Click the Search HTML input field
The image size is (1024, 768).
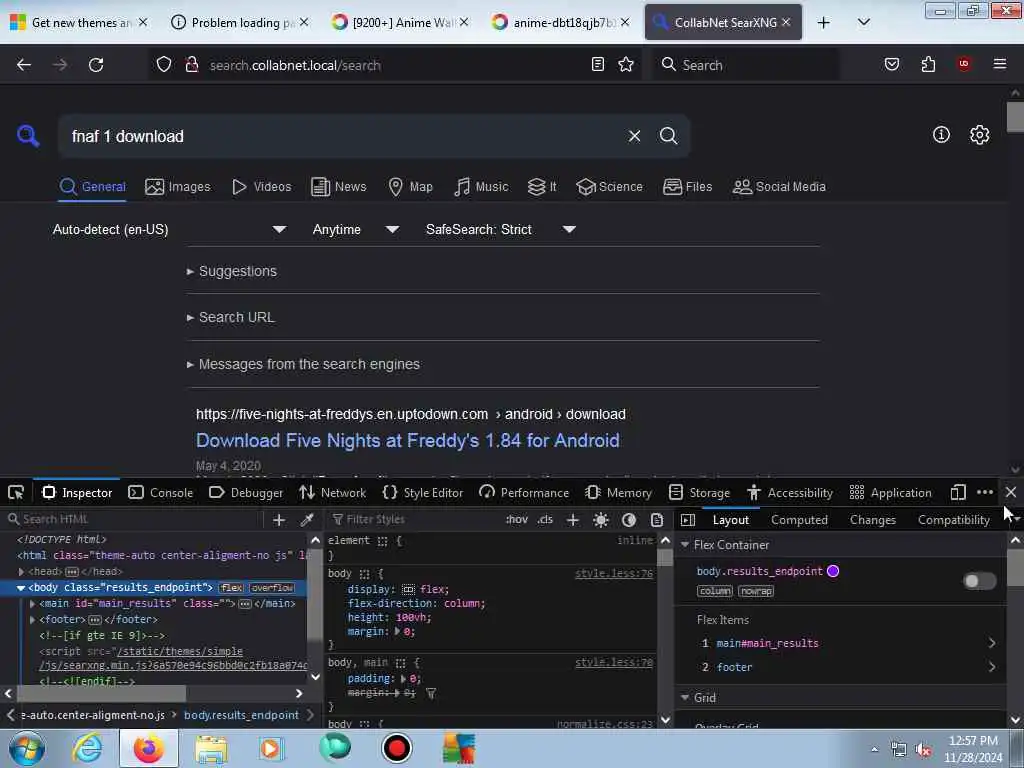[x=134, y=519]
